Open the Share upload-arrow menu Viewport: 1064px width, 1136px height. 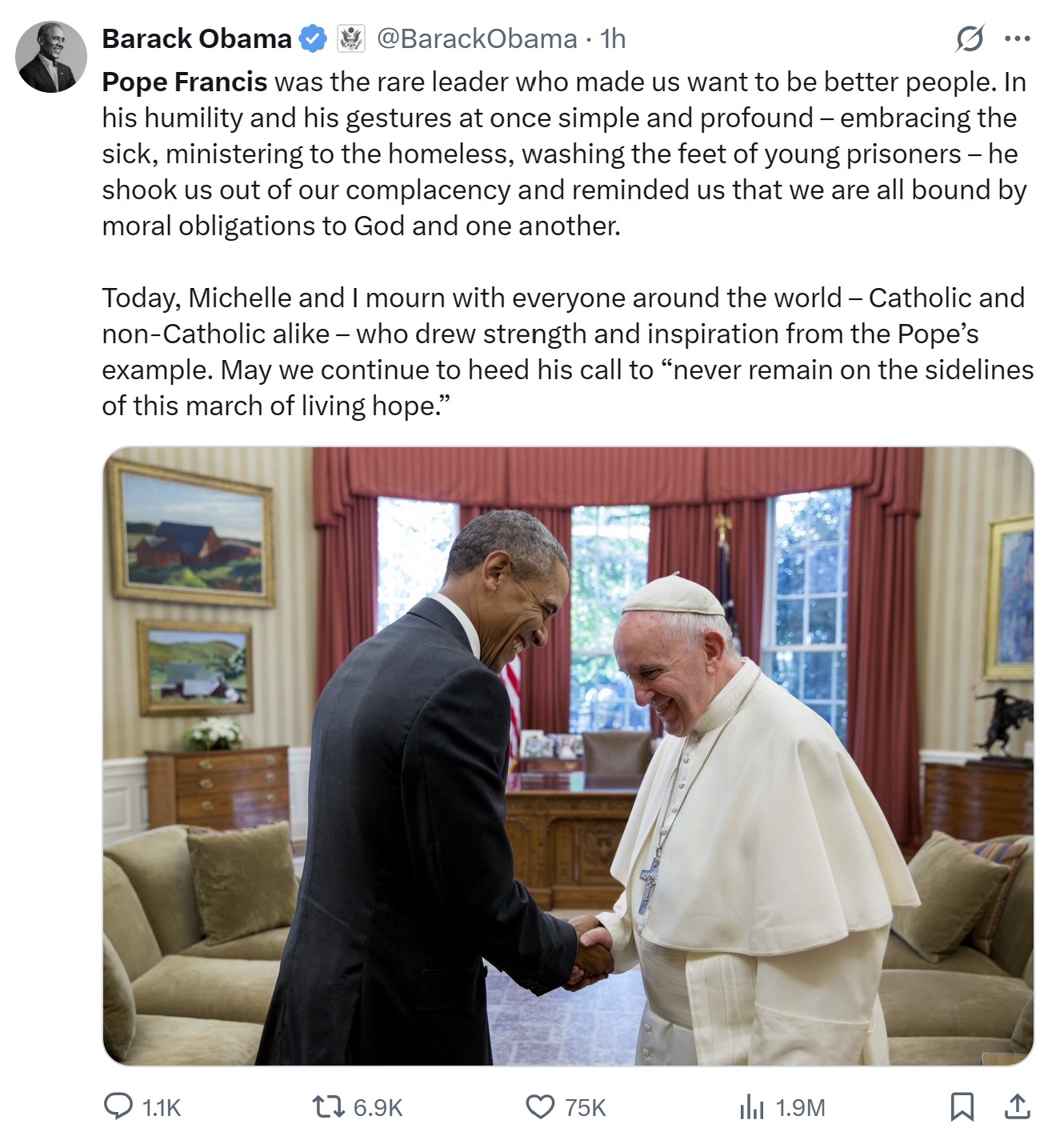[x=1017, y=1106]
